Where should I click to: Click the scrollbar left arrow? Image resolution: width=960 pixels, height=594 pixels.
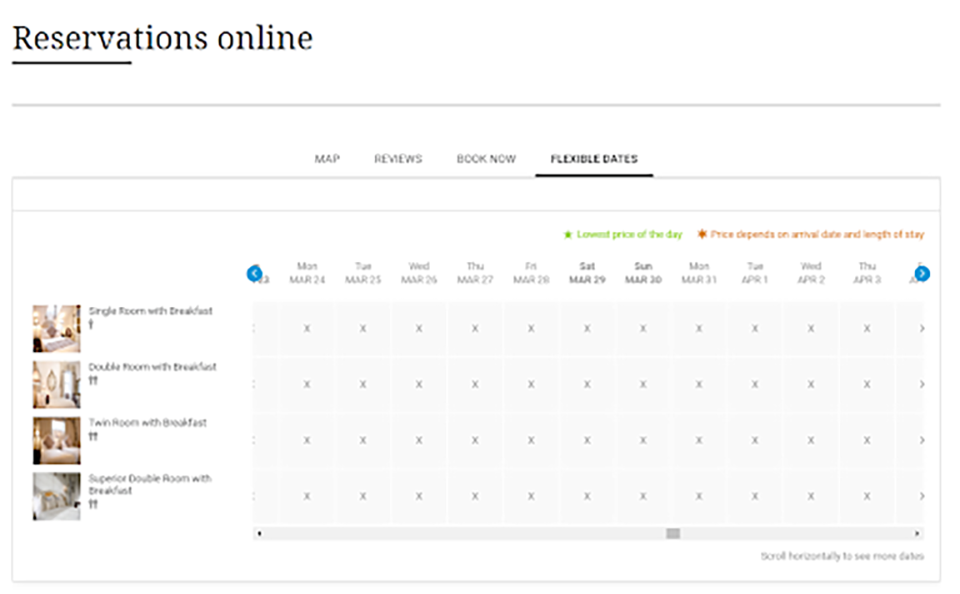[x=259, y=534]
